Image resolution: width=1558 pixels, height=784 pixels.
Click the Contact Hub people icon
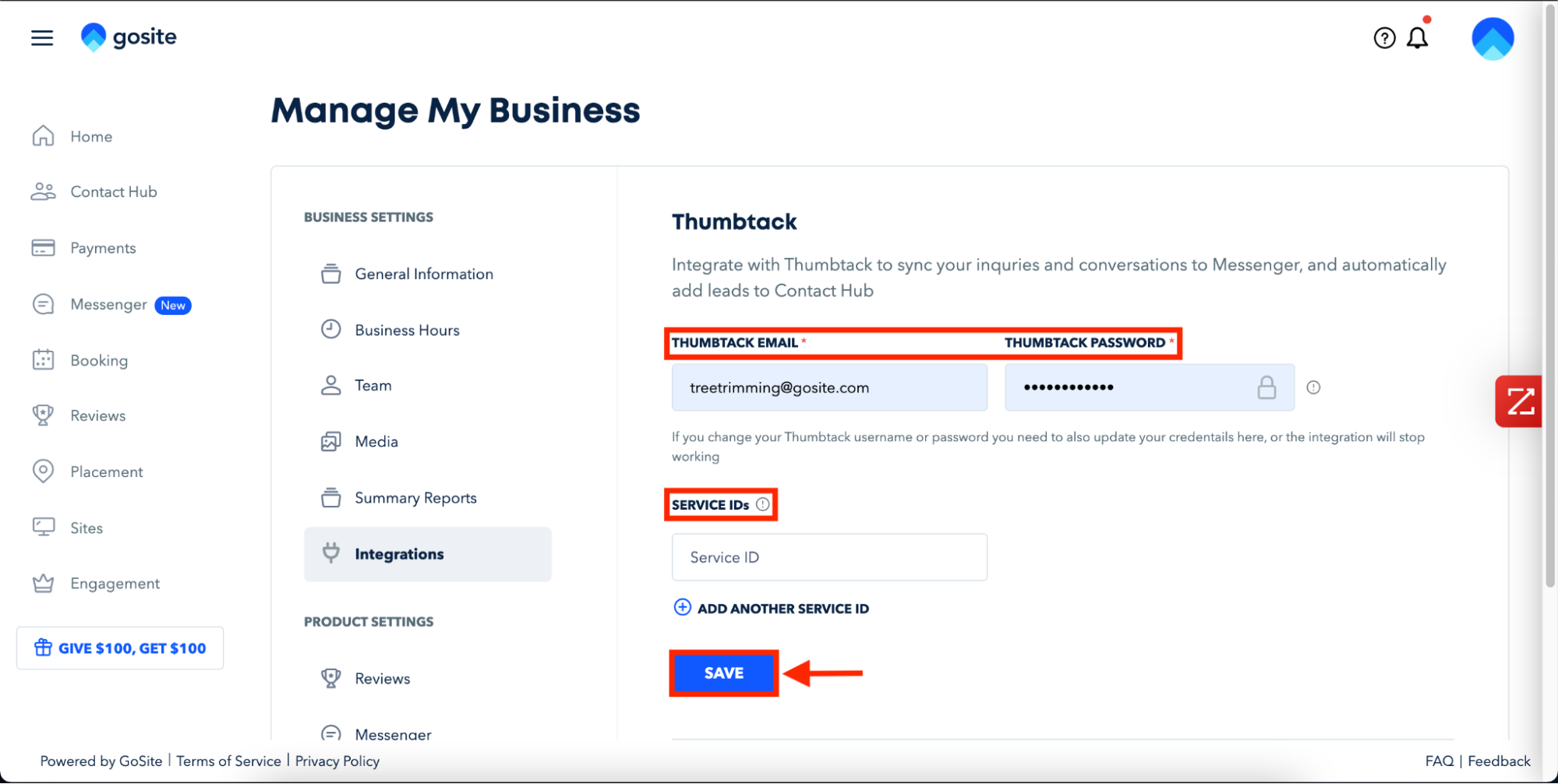[x=44, y=192]
